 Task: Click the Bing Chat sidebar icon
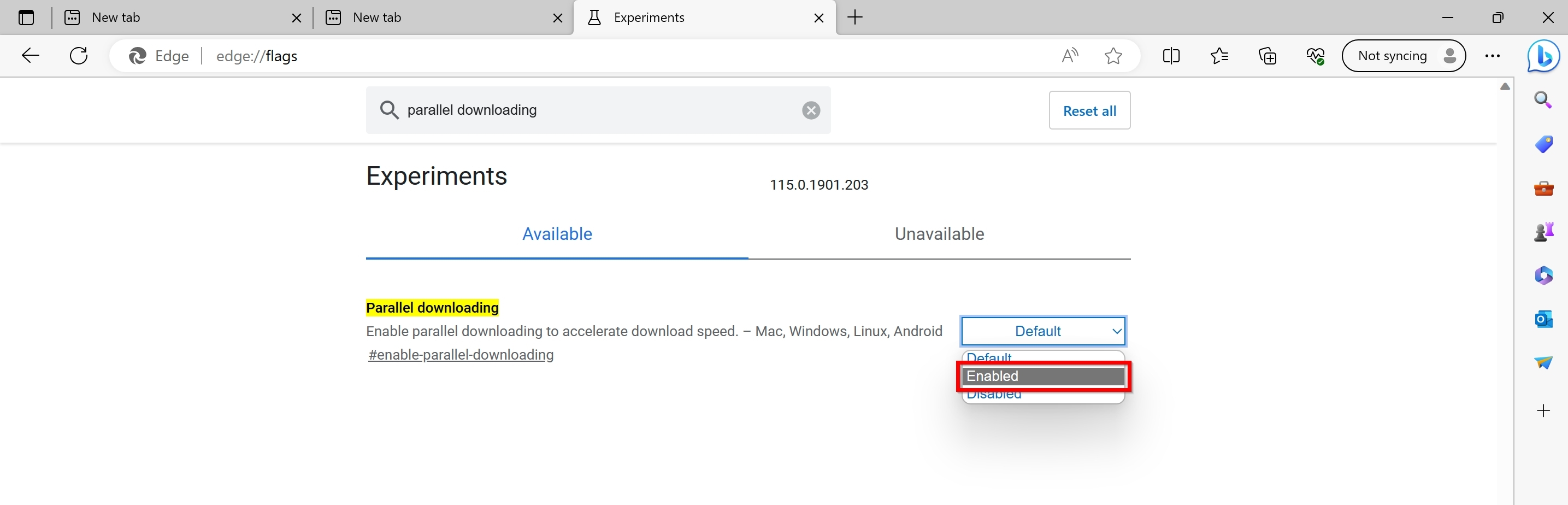click(x=1543, y=56)
